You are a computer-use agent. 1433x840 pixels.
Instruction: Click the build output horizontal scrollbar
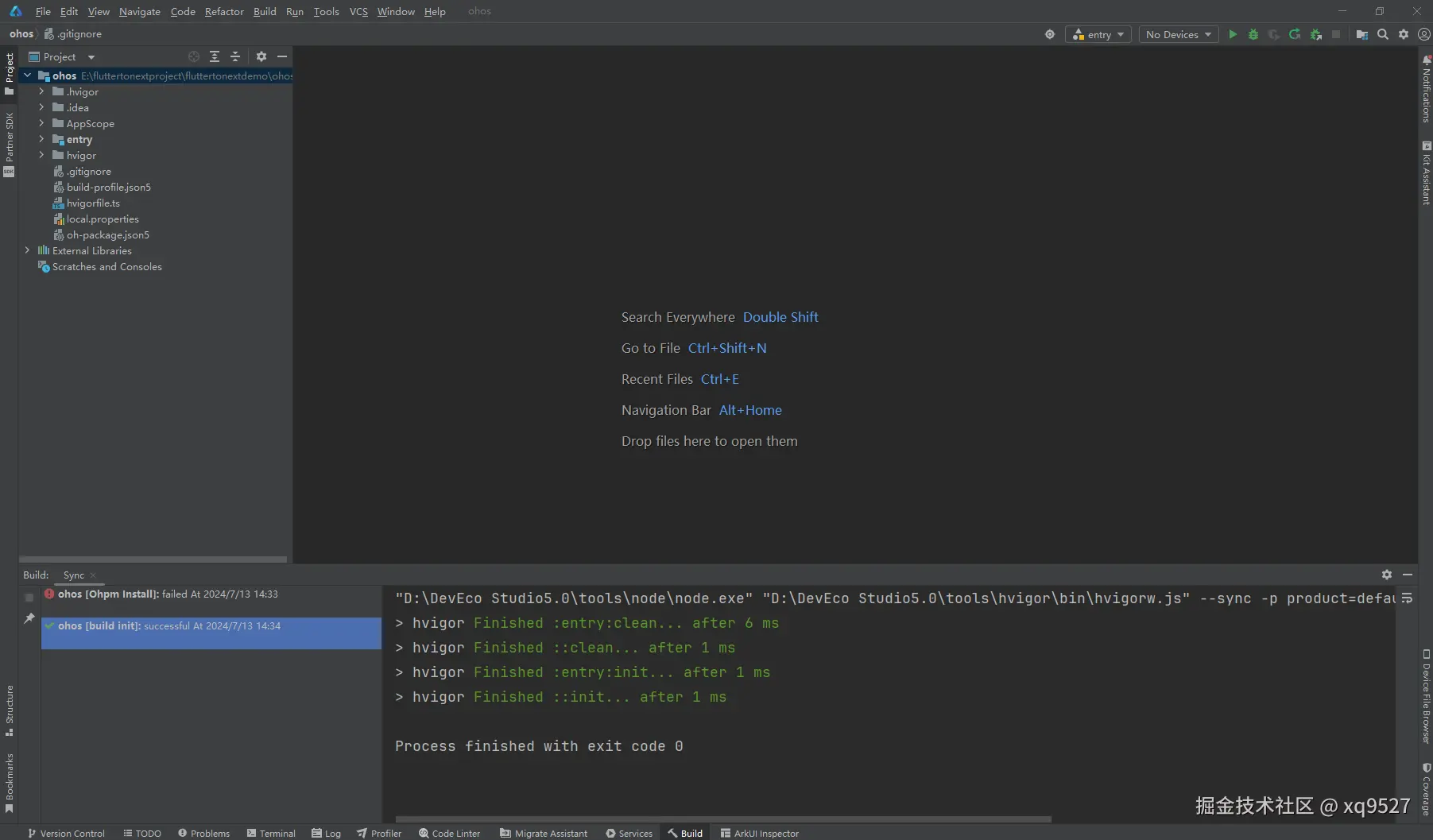coord(723,819)
